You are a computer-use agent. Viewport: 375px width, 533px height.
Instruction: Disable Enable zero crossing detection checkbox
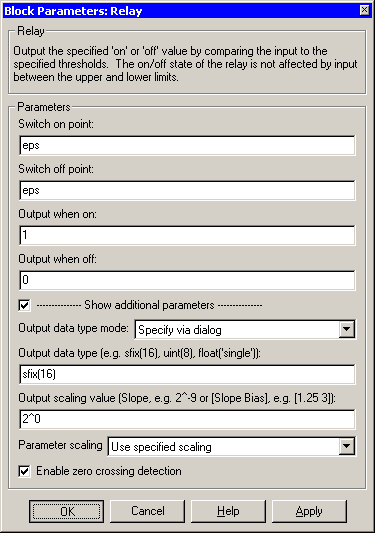click(24, 471)
